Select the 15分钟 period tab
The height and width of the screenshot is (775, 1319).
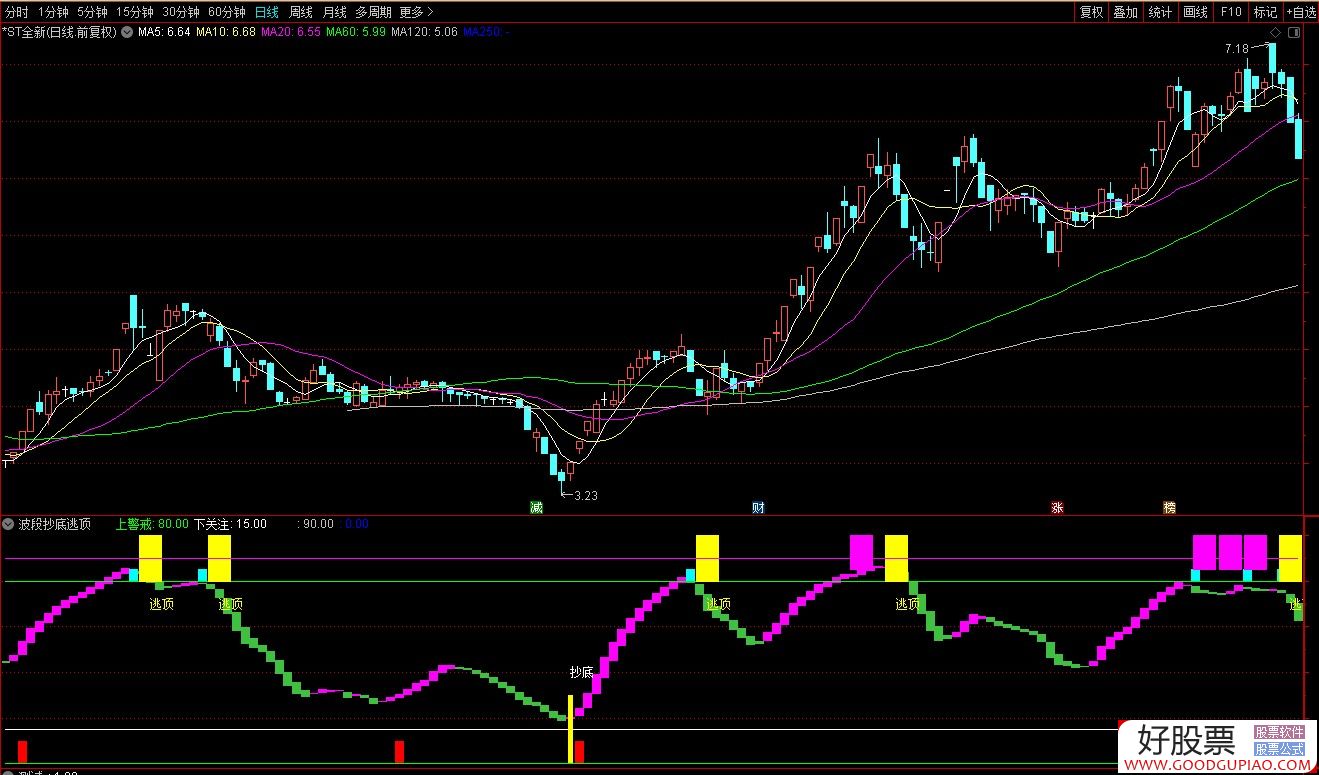coord(134,12)
